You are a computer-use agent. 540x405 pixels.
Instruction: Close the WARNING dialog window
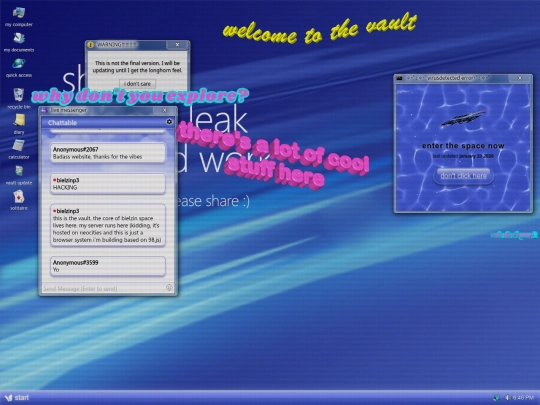177,45
